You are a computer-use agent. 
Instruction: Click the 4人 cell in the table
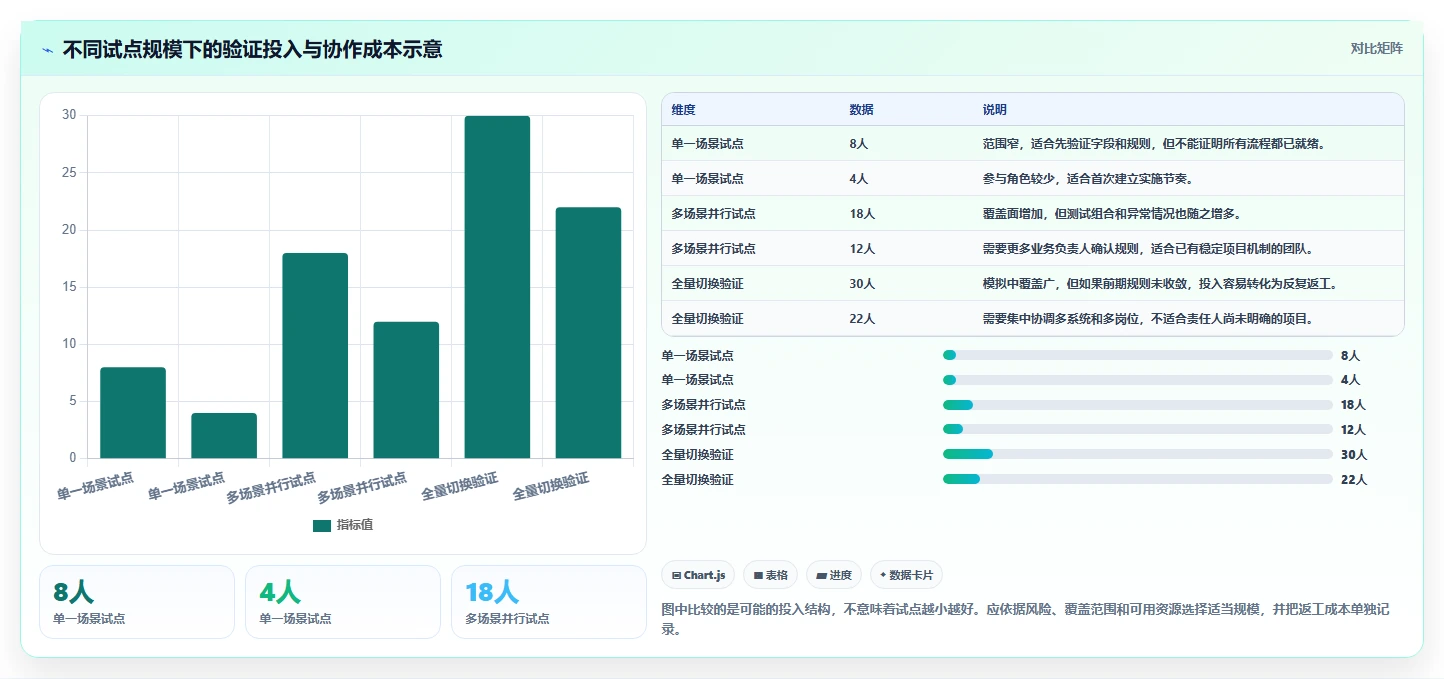pyautogui.click(x=859, y=179)
